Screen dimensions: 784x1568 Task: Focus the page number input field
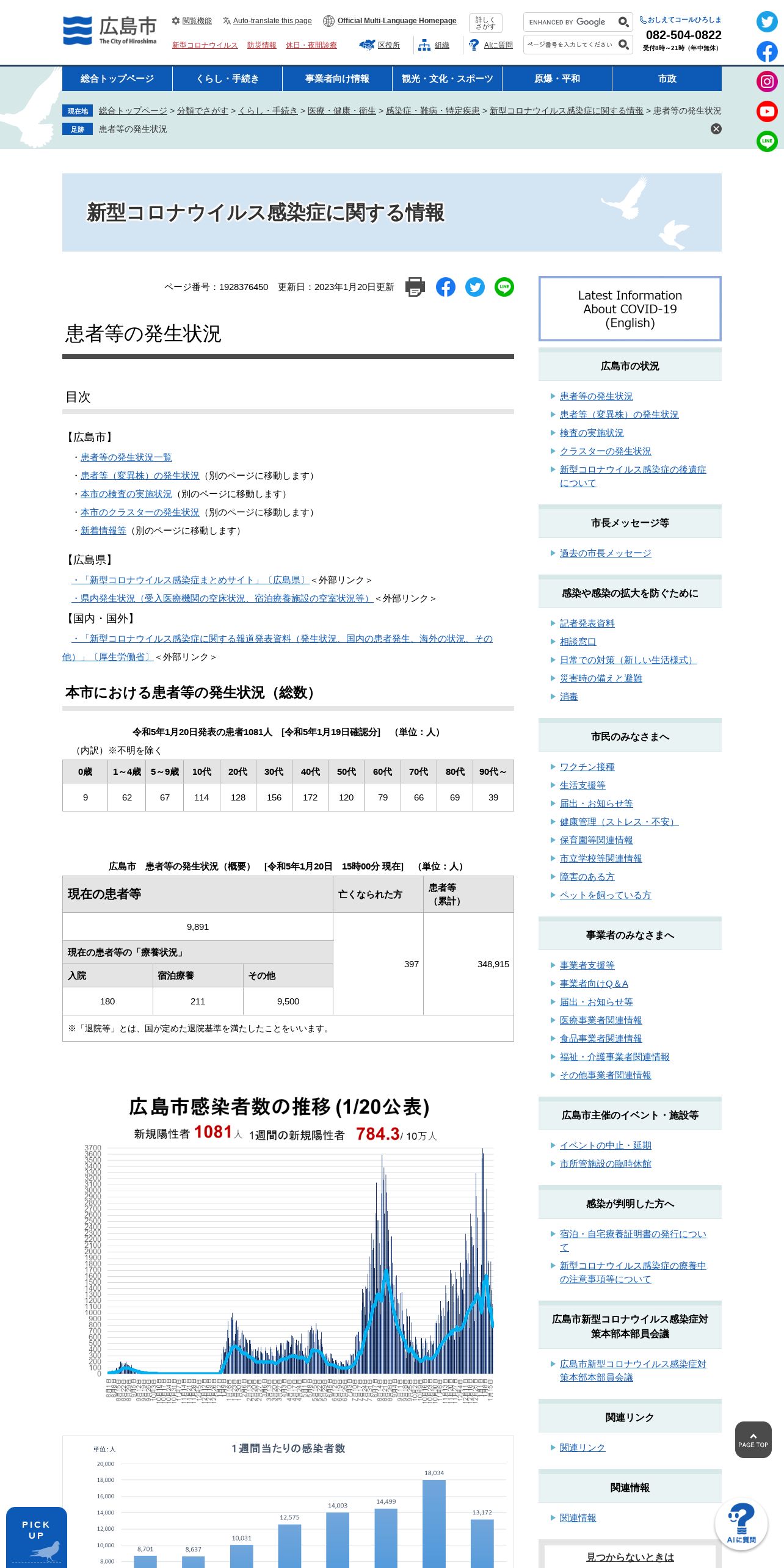coord(570,45)
